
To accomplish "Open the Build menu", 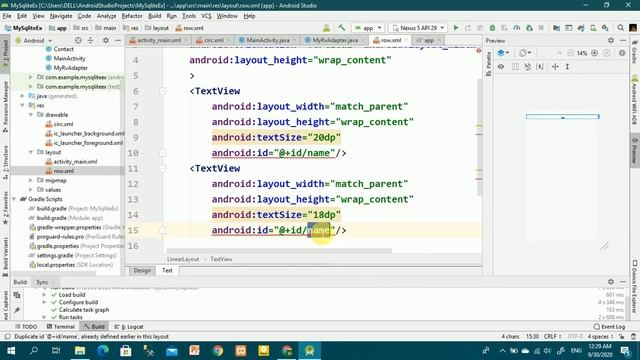I will click(x=154, y=16).
